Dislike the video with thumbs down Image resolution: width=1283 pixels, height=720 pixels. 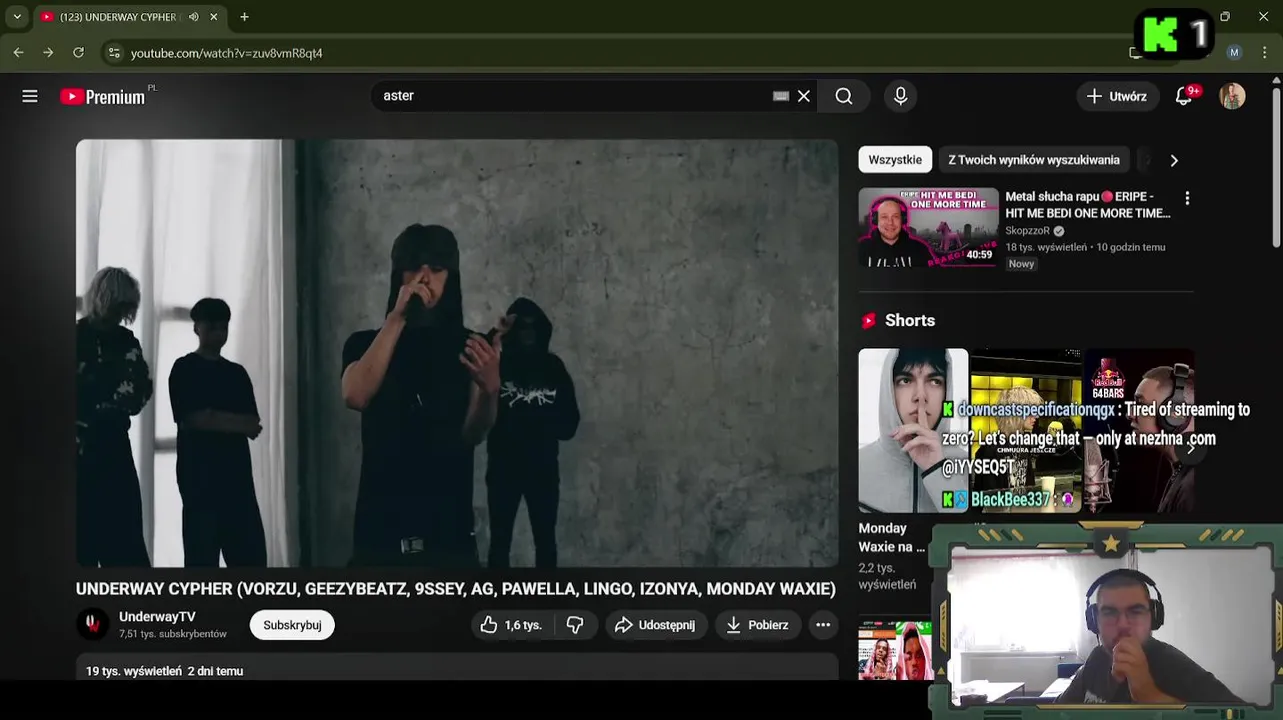point(575,625)
